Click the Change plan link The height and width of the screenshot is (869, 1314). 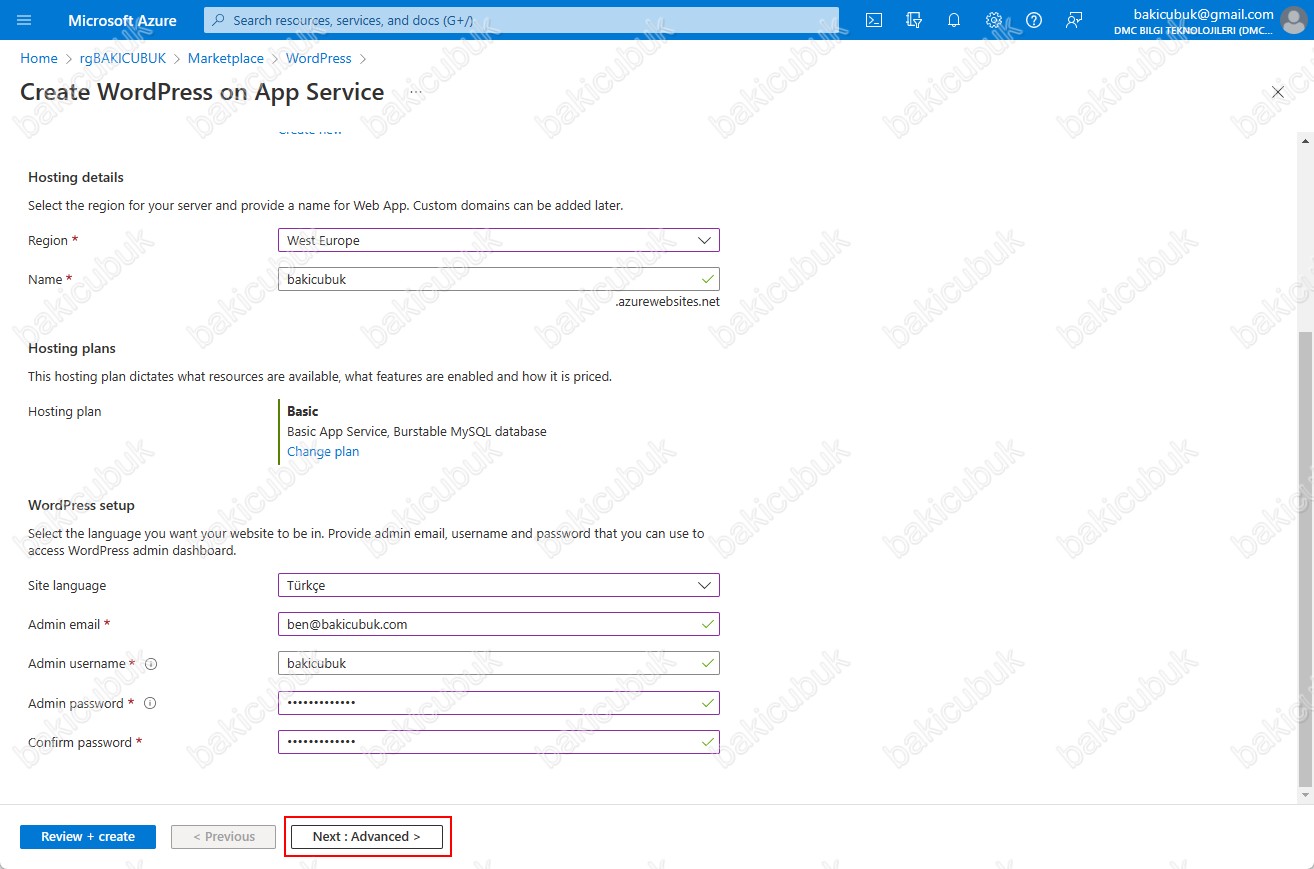pos(323,452)
